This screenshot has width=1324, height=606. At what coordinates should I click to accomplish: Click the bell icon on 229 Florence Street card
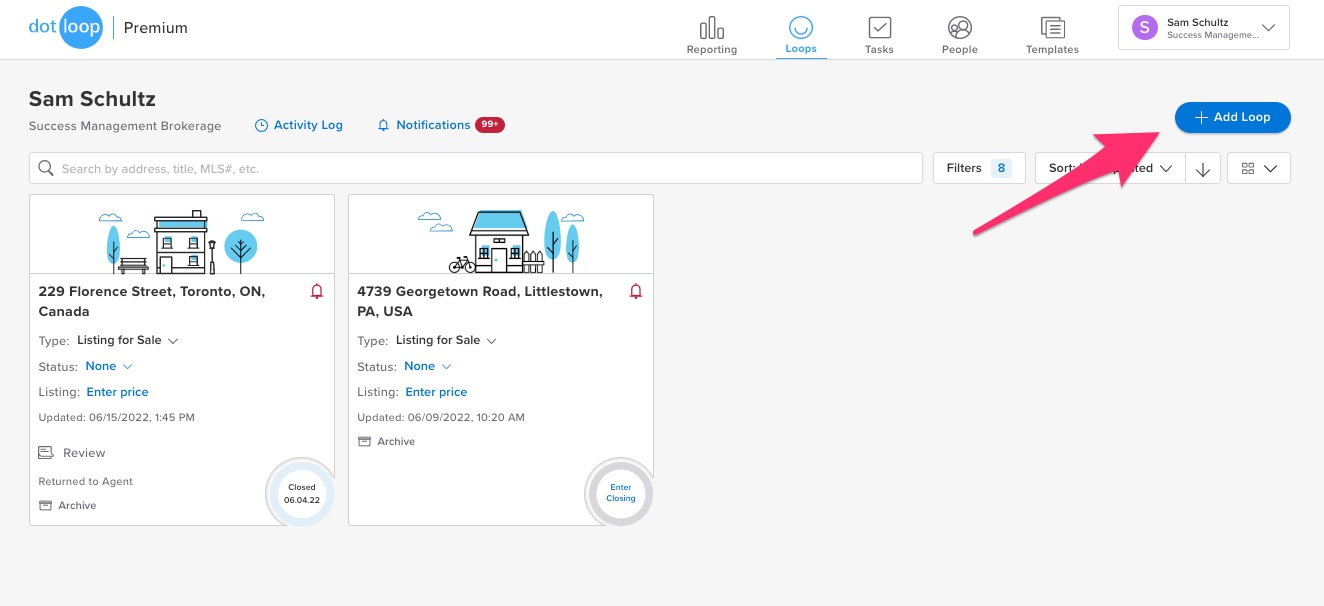click(x=317, y=292)
